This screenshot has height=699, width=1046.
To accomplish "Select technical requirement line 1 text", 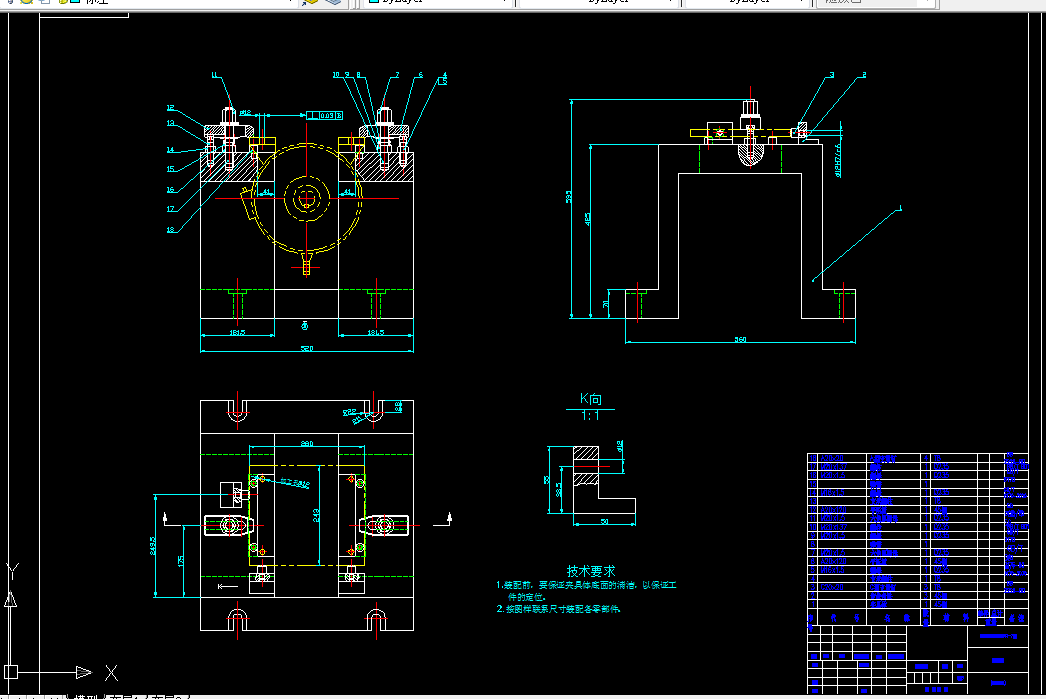I will pos(586,590).
